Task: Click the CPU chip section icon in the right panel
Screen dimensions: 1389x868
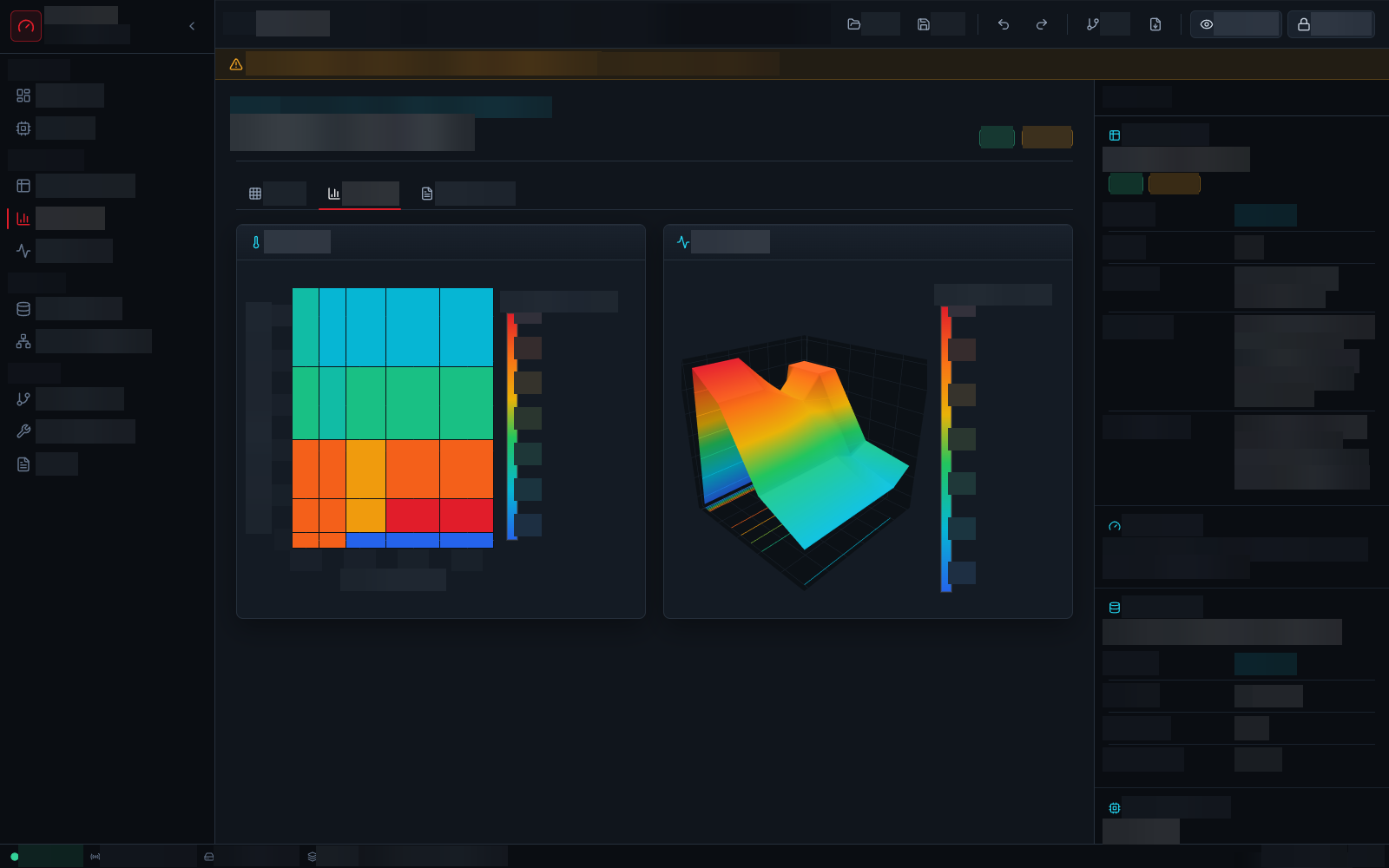Action: click(x=1115, y=808)
